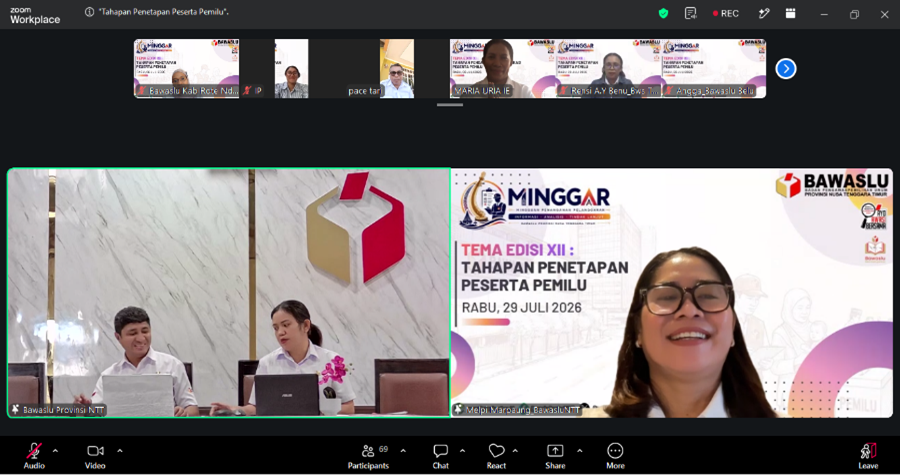Click the Bawaslu Provinsi NTT name label
This screenshot has width=900, height=475.
click(x=59, y=410)
